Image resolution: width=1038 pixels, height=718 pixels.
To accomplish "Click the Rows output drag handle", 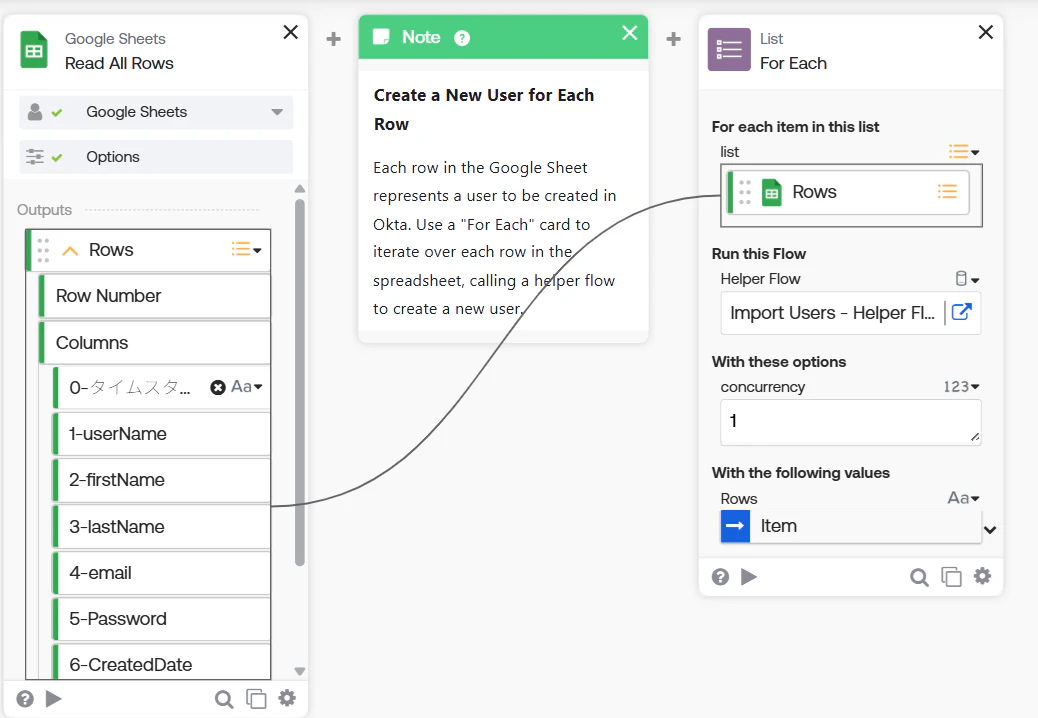I will click(43, 250).
